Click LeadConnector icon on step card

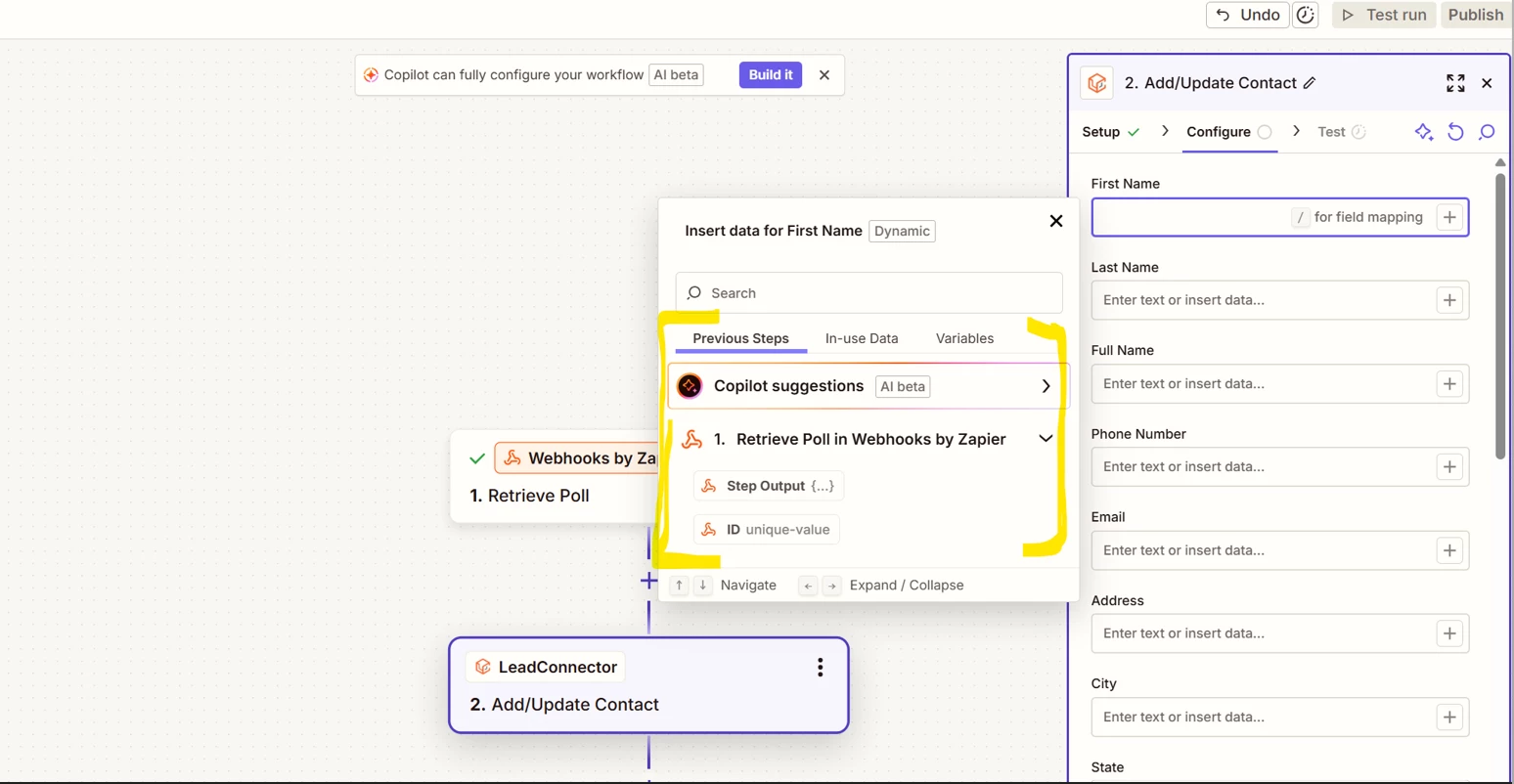[483, 667]
